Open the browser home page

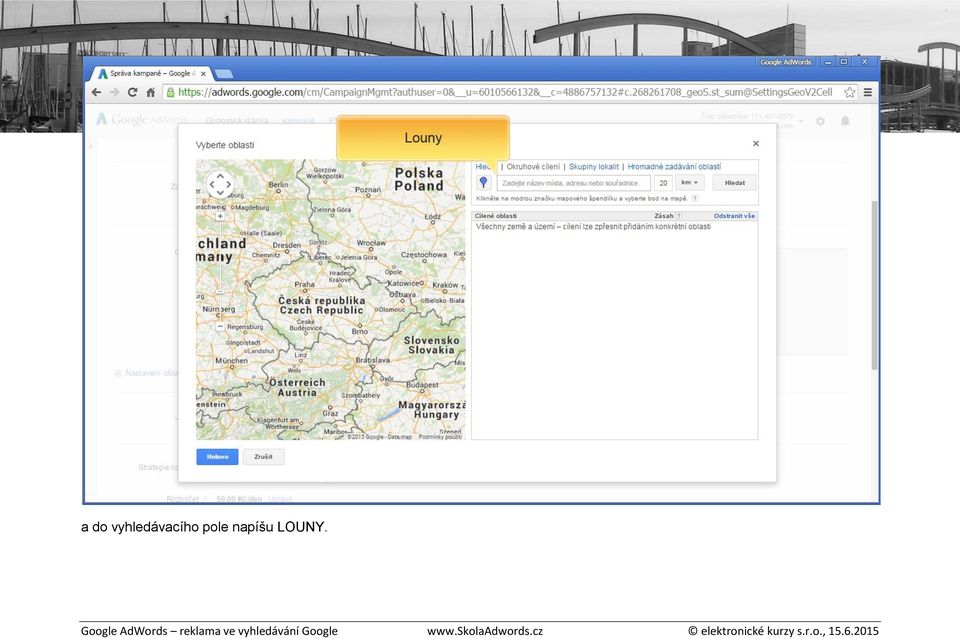coord(150,92)
